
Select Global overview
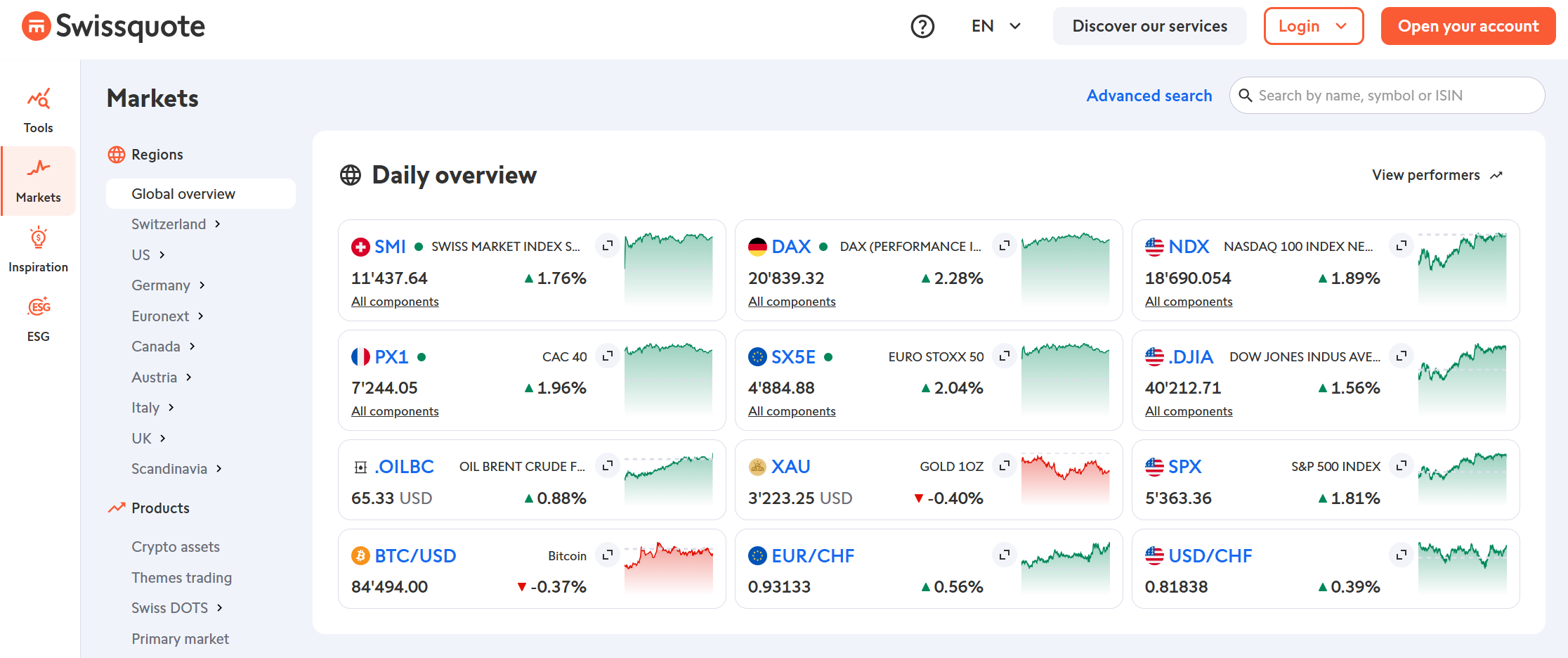pyautogui.click(x=201, y=194)
